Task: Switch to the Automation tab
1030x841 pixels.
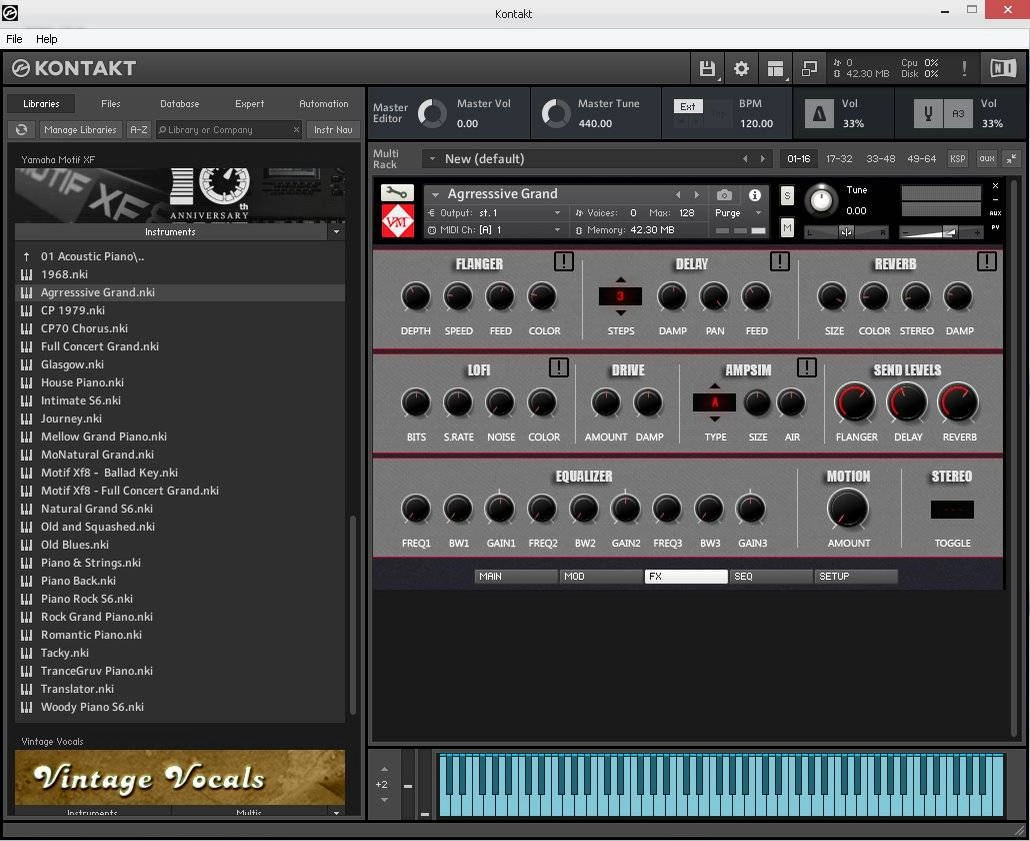Action: [x=323, y=103]
